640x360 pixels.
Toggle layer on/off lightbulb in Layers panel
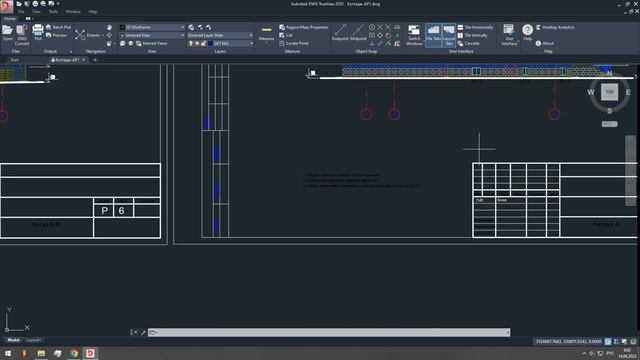(191, 43)
